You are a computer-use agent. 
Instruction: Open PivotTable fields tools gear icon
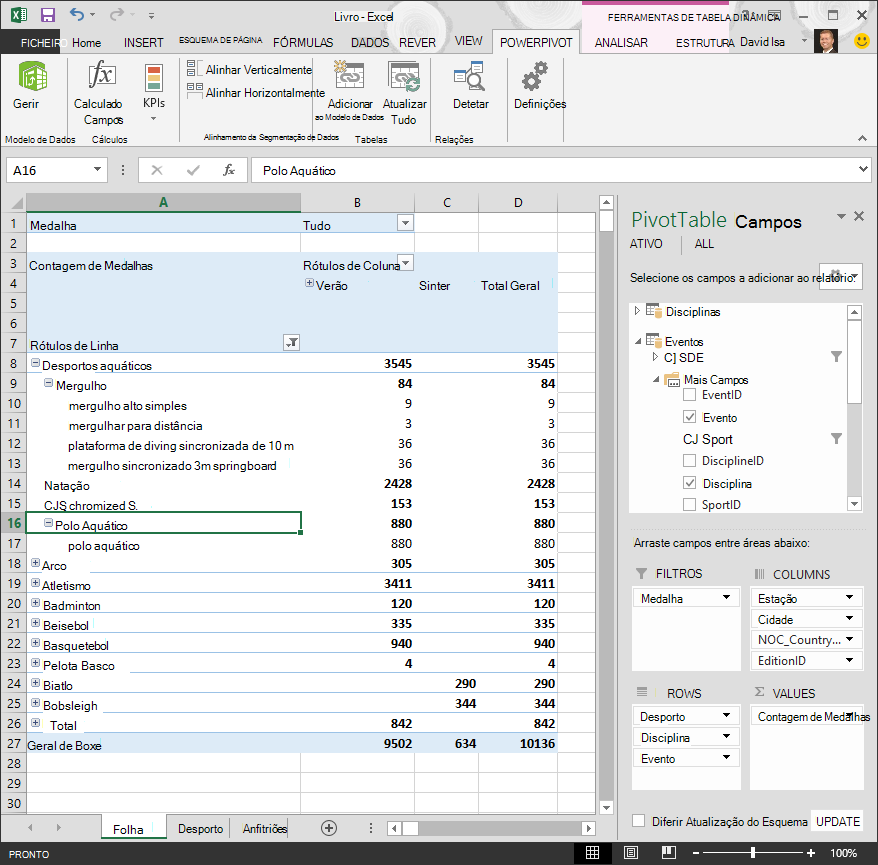[x=839, y=277]
